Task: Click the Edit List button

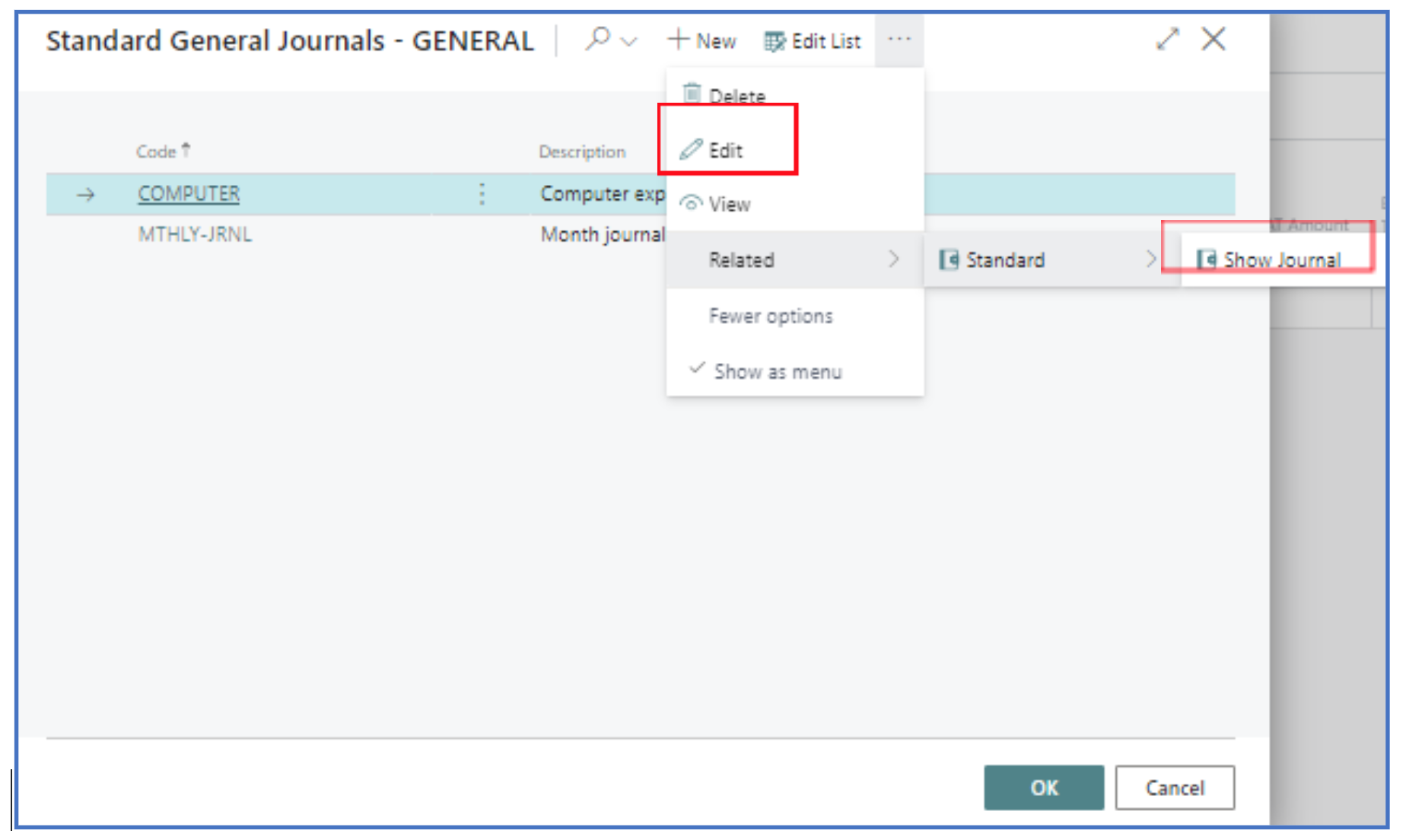Action: 813,41
